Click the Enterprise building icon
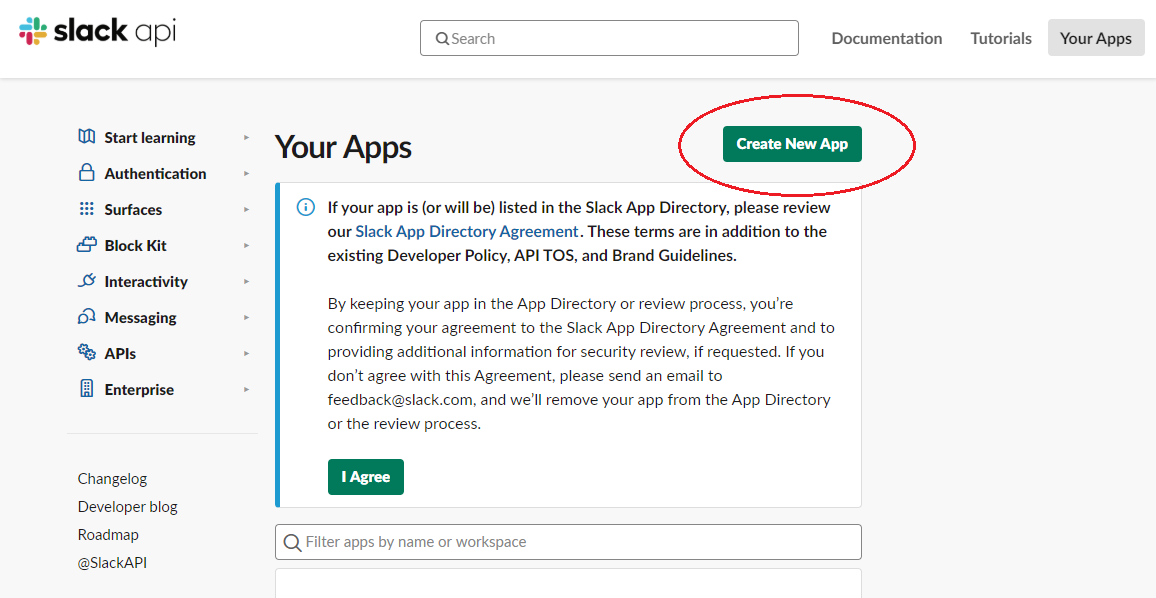Image resolution: width=1156 pixels, height=598 pixels. tap(86, 388)
